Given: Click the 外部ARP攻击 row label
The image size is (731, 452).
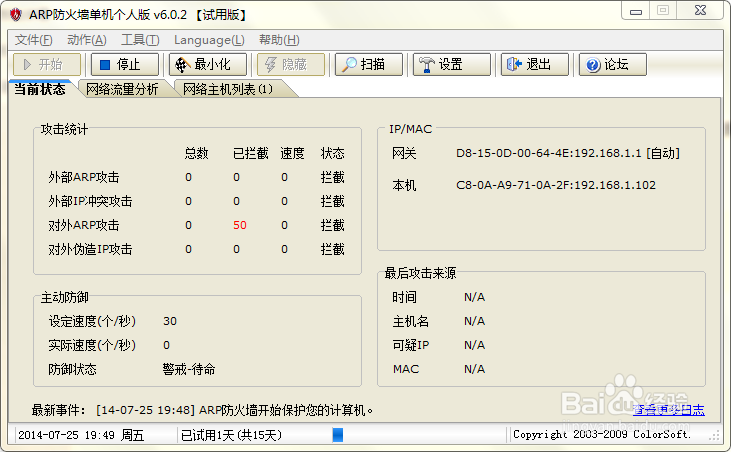Looking at the screenshot, I should coord(84,177).
